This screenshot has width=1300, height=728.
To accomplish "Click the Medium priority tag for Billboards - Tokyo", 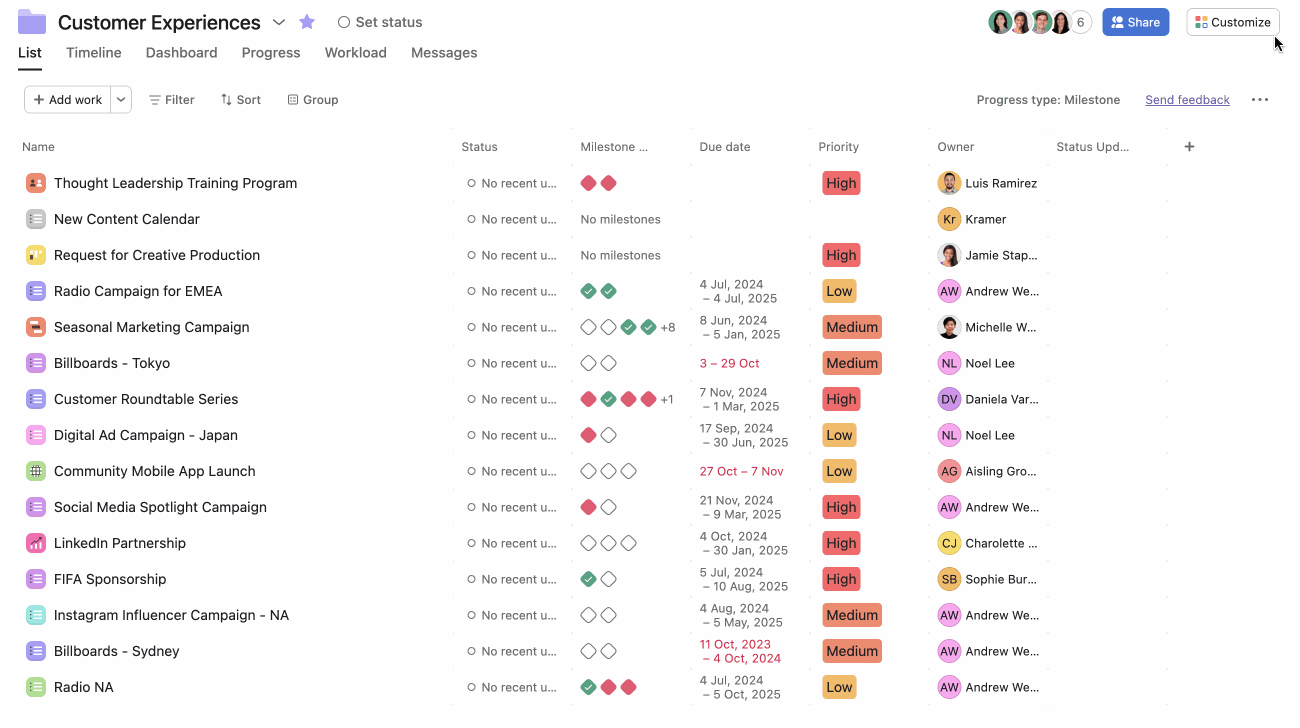I will click(852, 363).
